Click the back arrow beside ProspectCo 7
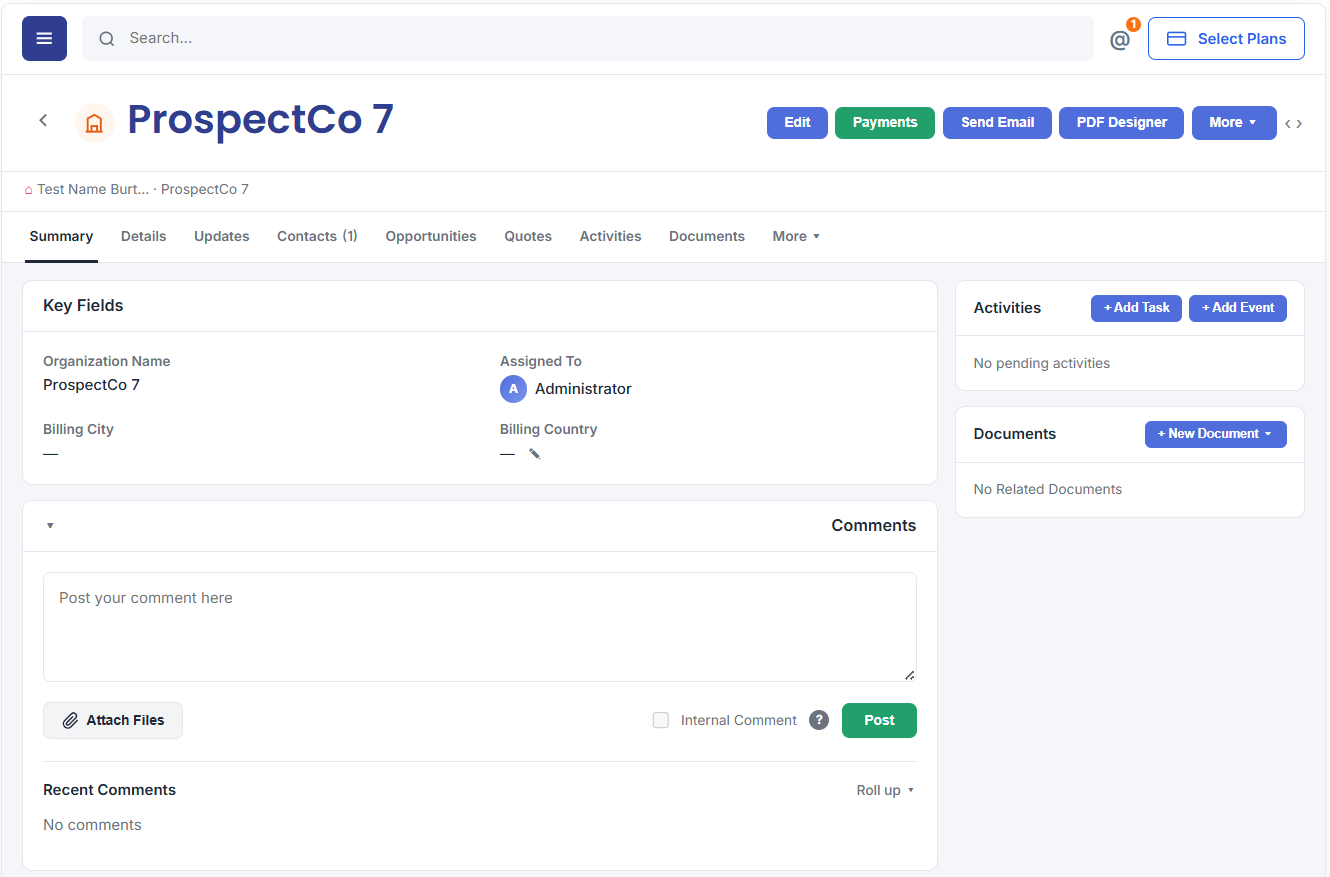The width and height of the screenshot is (1330, 877). point(43,120)
